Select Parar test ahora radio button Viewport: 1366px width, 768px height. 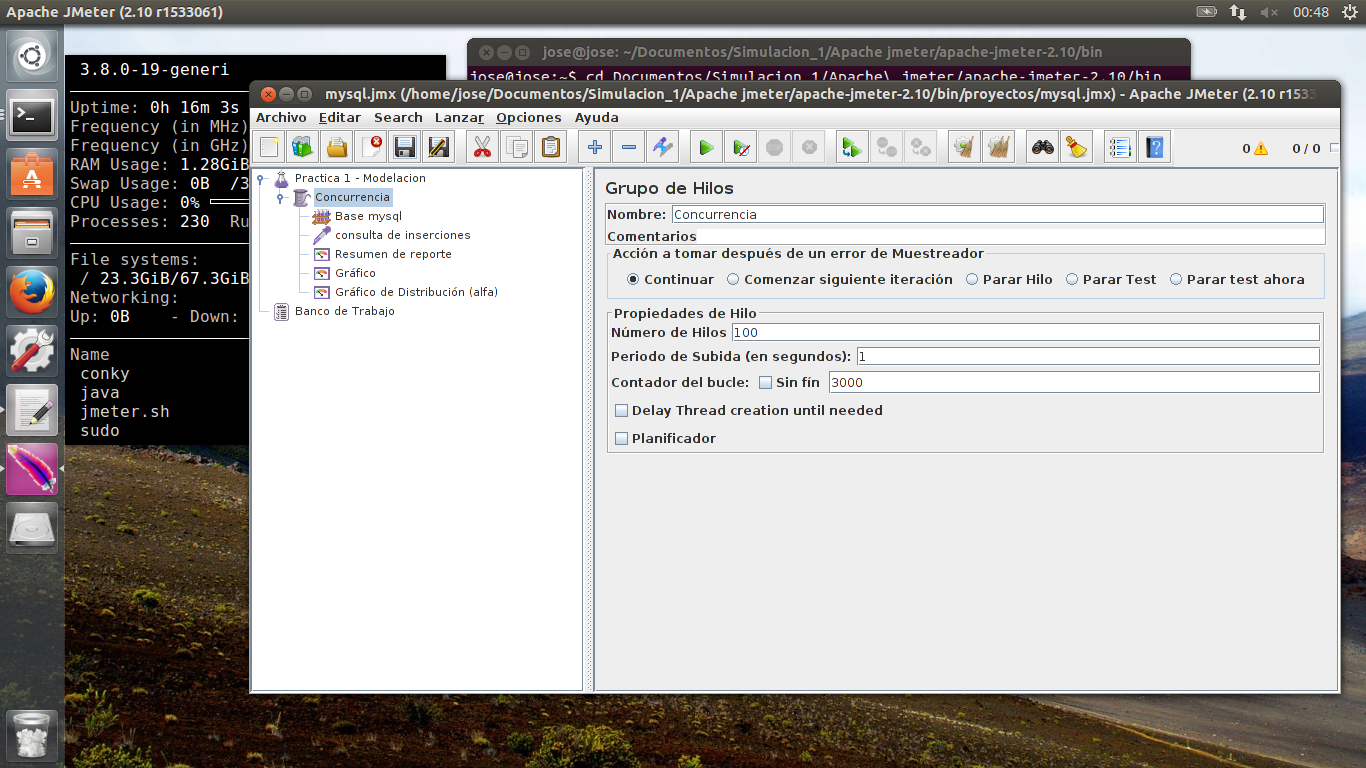point(1176,280)
